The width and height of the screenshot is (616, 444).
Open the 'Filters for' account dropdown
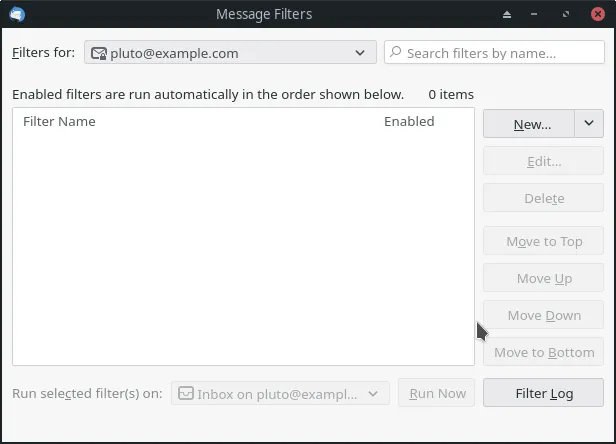[230, 53]
